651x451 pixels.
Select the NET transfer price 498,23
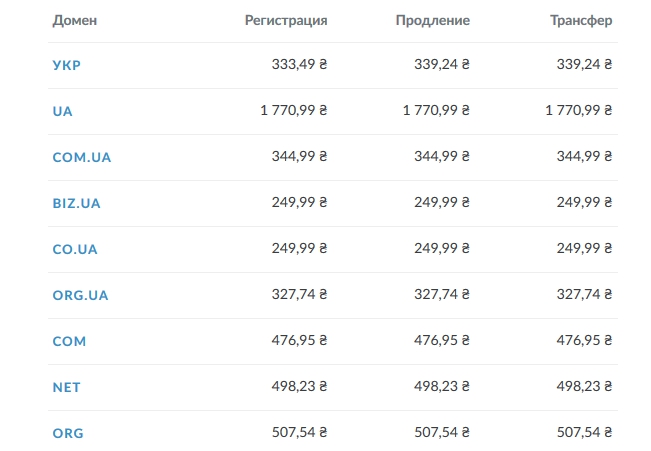tap(584, 387)
